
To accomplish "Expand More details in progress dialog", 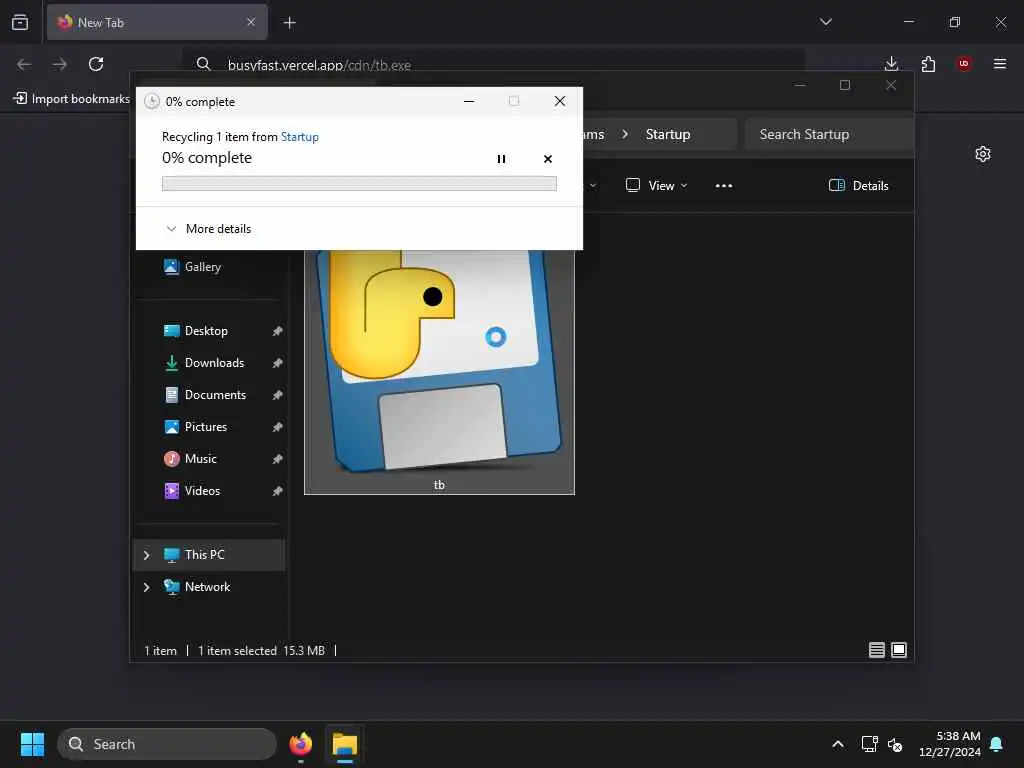I will (208, 229).
